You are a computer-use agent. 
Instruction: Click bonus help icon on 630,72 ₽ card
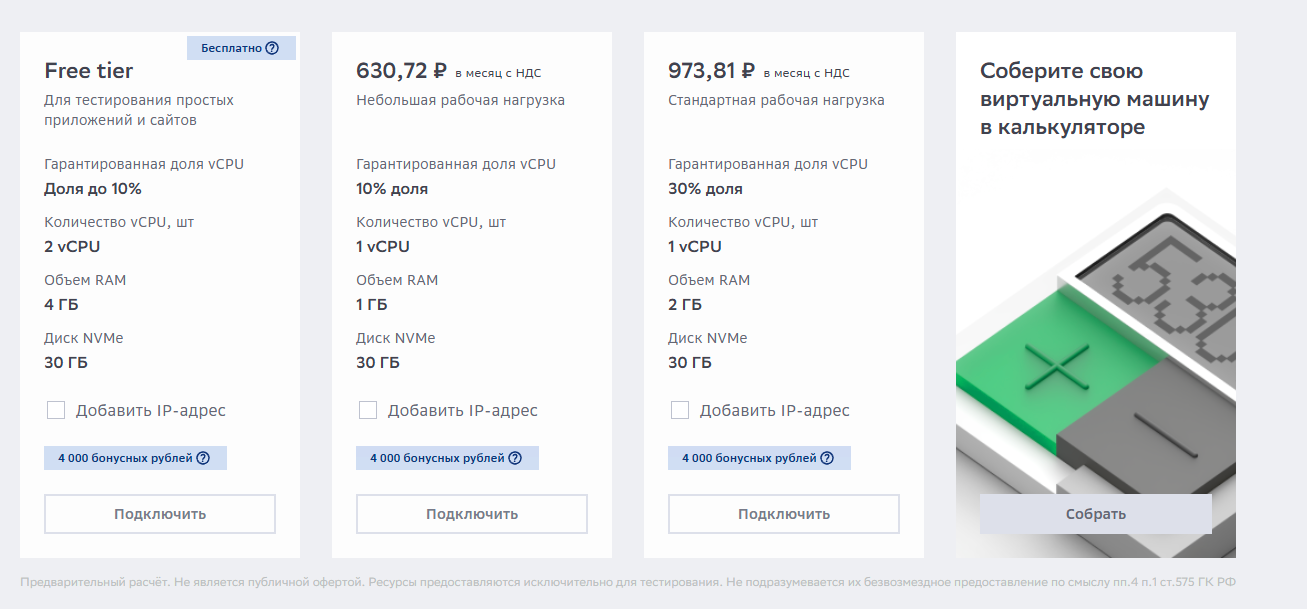(x=515, y=458)
